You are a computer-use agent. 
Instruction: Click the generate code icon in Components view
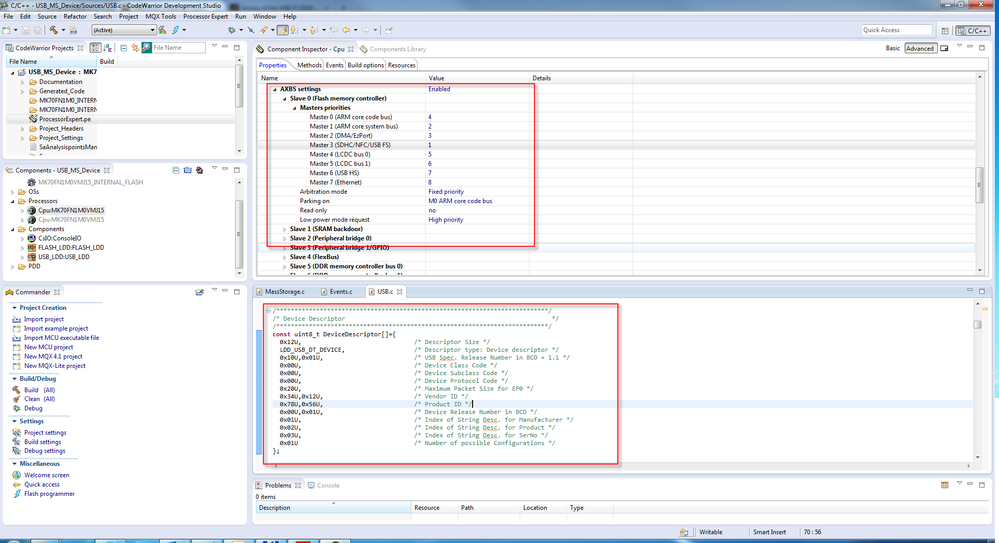[199, 170]
